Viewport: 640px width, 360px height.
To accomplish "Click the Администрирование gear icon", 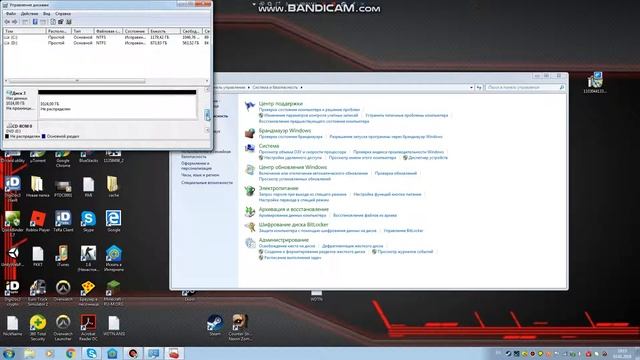I will [x=250, y=243].
